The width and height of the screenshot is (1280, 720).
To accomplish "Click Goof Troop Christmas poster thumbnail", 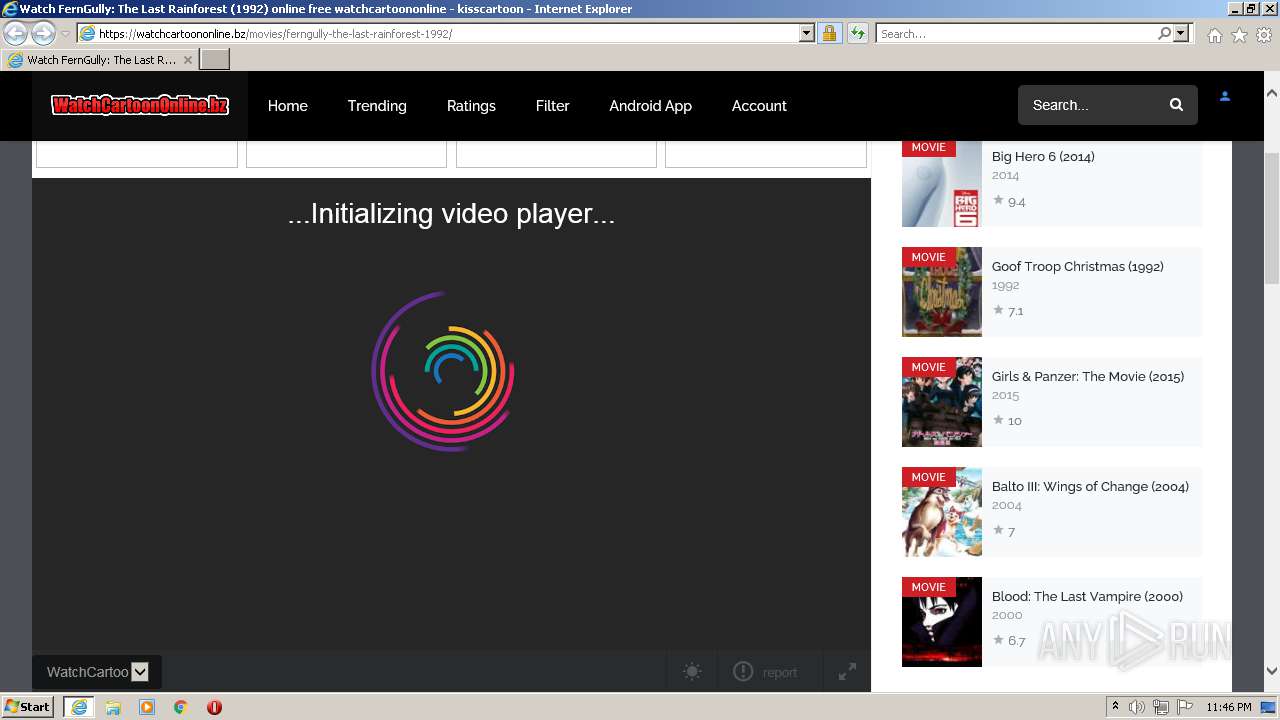I will [942, 292].
